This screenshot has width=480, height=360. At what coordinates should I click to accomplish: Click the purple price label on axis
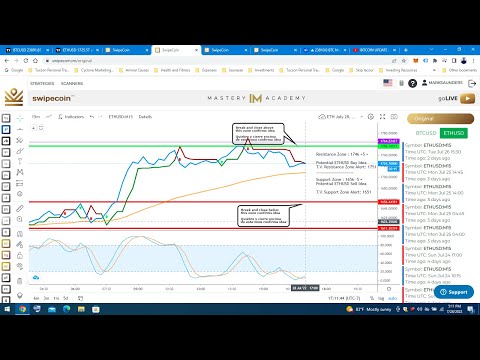pyautogui.click(x=388, y=141)
